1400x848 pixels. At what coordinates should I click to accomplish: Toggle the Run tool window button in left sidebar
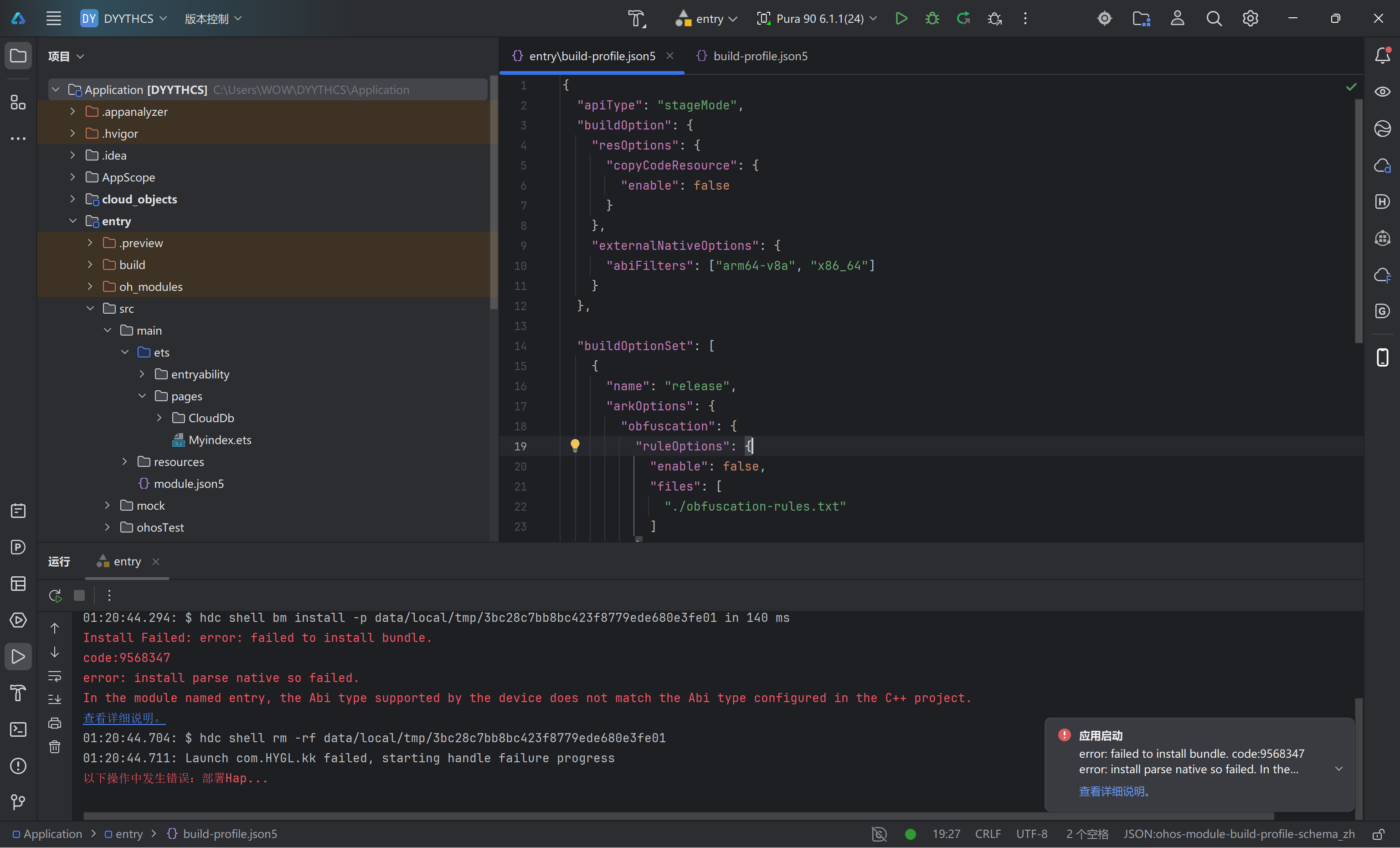[18, 657]
